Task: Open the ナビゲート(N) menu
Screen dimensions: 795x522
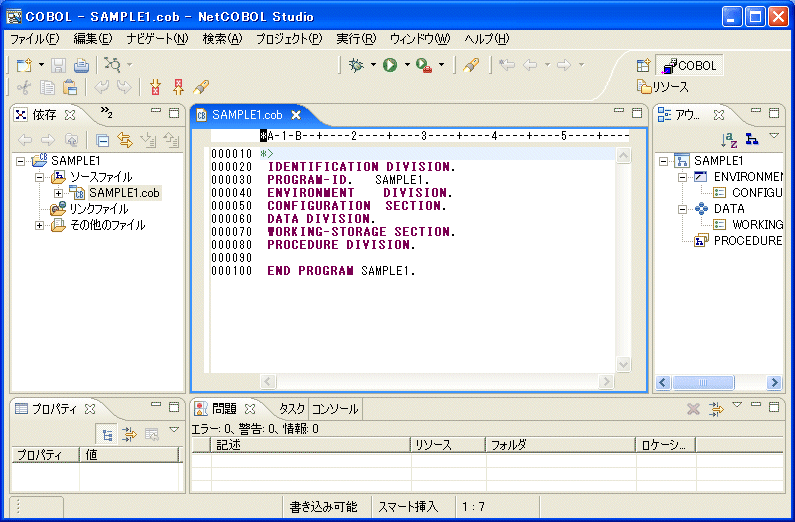Action: tap(157, 39)
